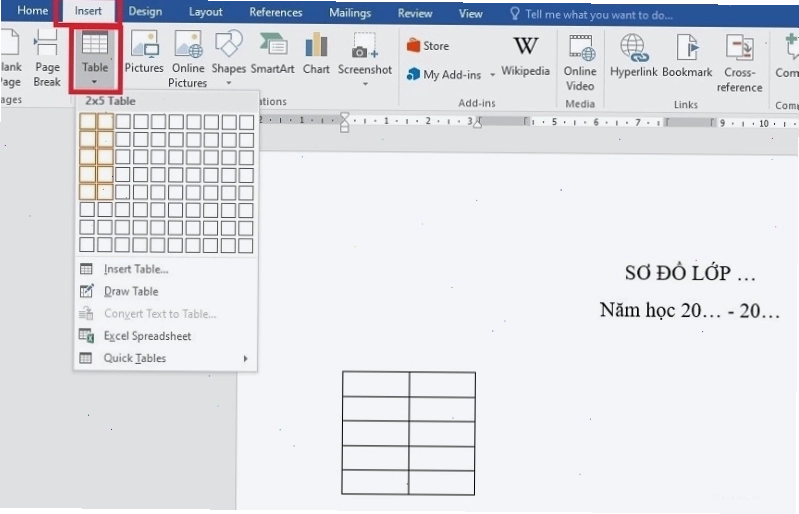The image size is (799, 514).
Task: Click the Draw Table pencil icon
Action: (x=86, y=291)
